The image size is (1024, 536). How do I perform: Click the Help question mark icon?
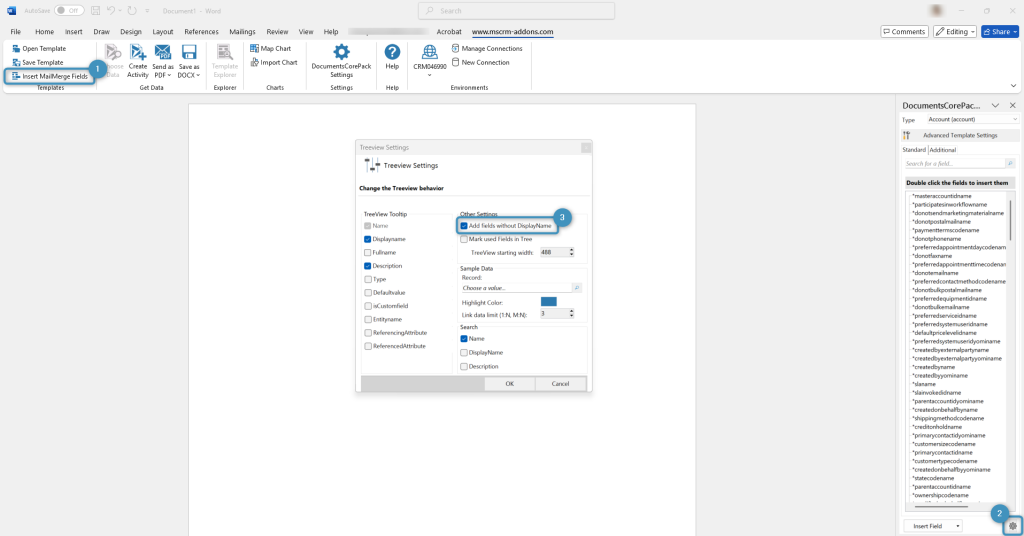tap(392, 52)
